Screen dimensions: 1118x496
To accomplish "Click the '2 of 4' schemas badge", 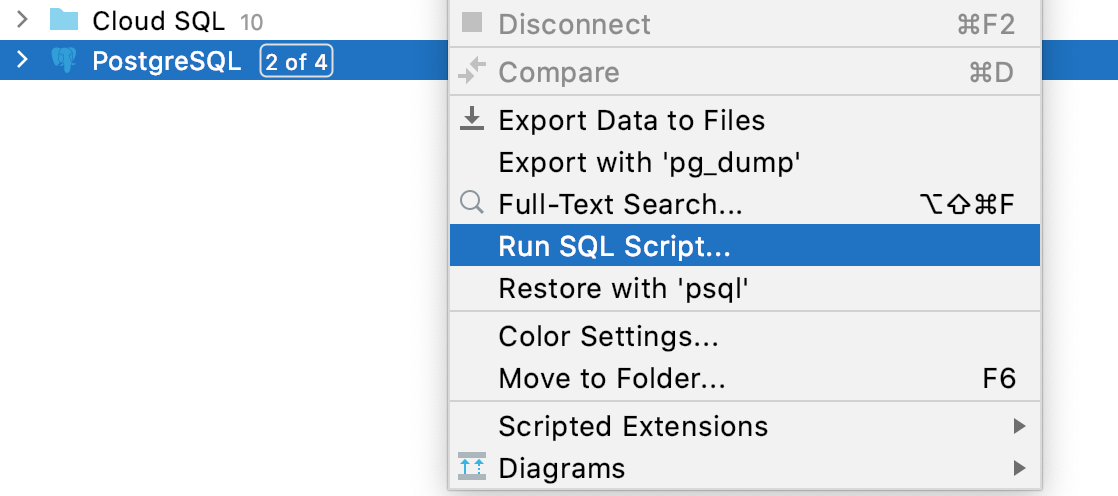I will click(296, 62).
